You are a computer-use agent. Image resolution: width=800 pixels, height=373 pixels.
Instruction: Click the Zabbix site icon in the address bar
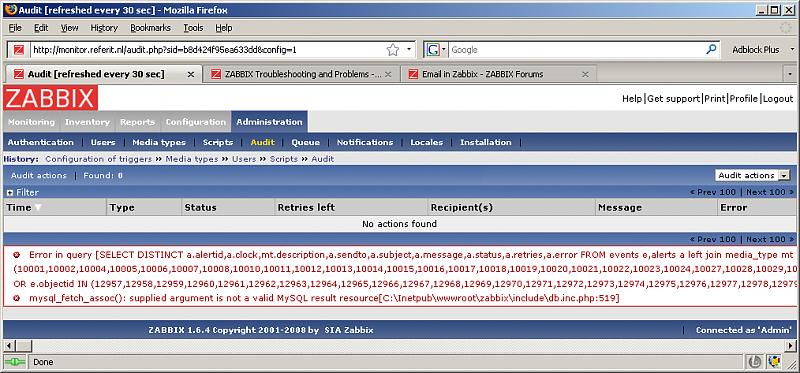point(19,49)
